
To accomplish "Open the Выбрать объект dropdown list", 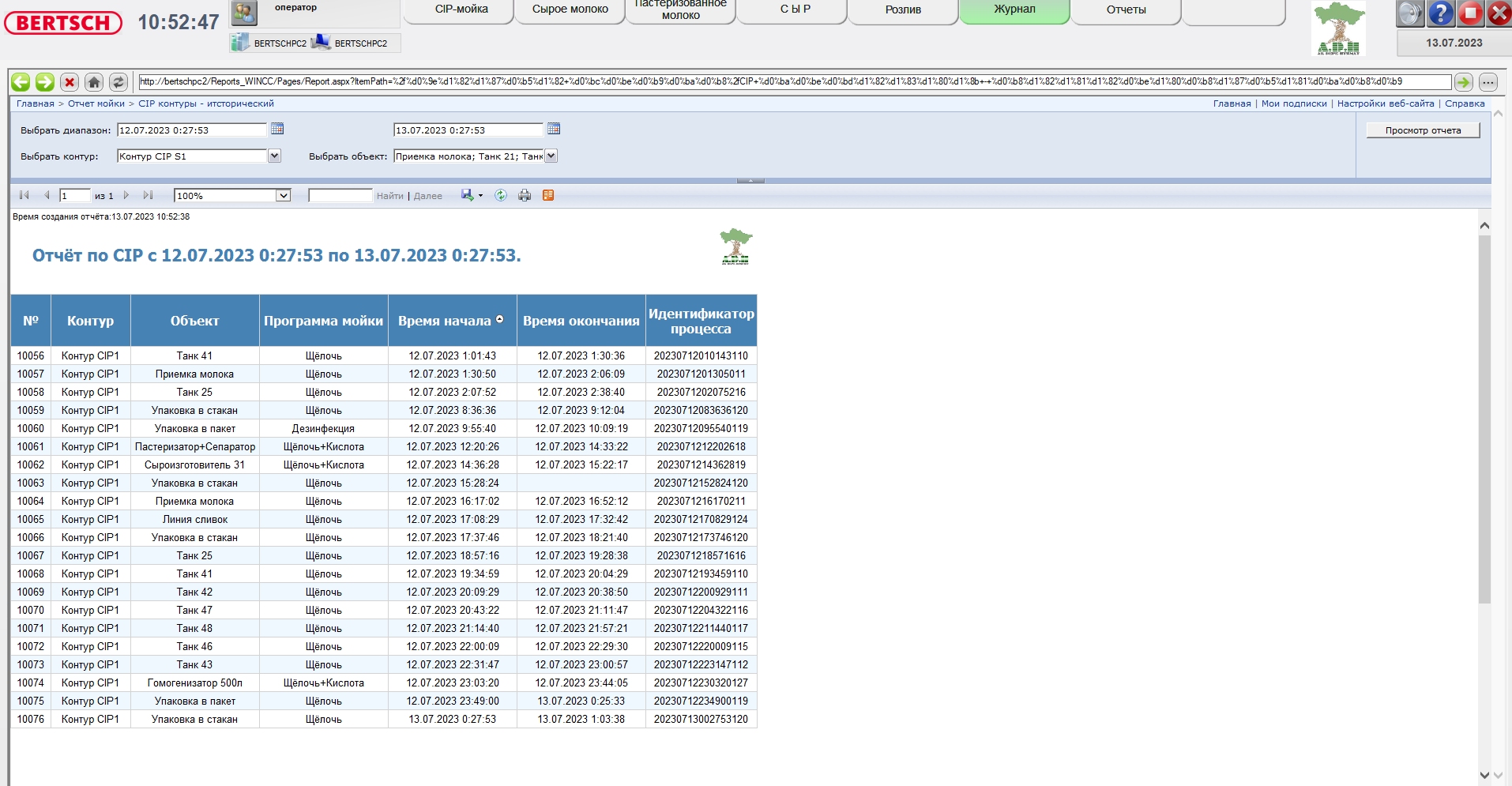I will [551, 156].
